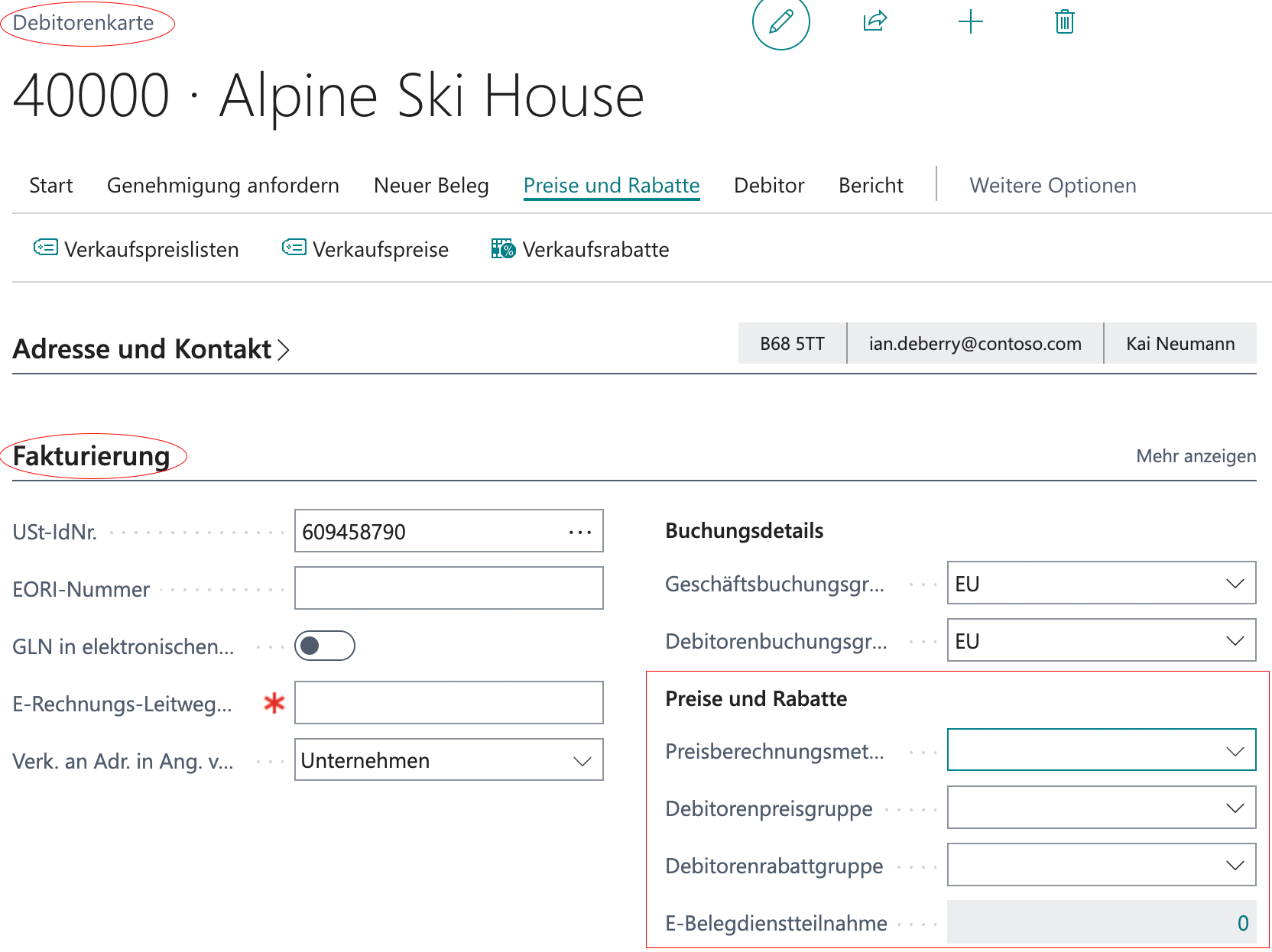Click the share icon at the top

(x=874, y=21)
